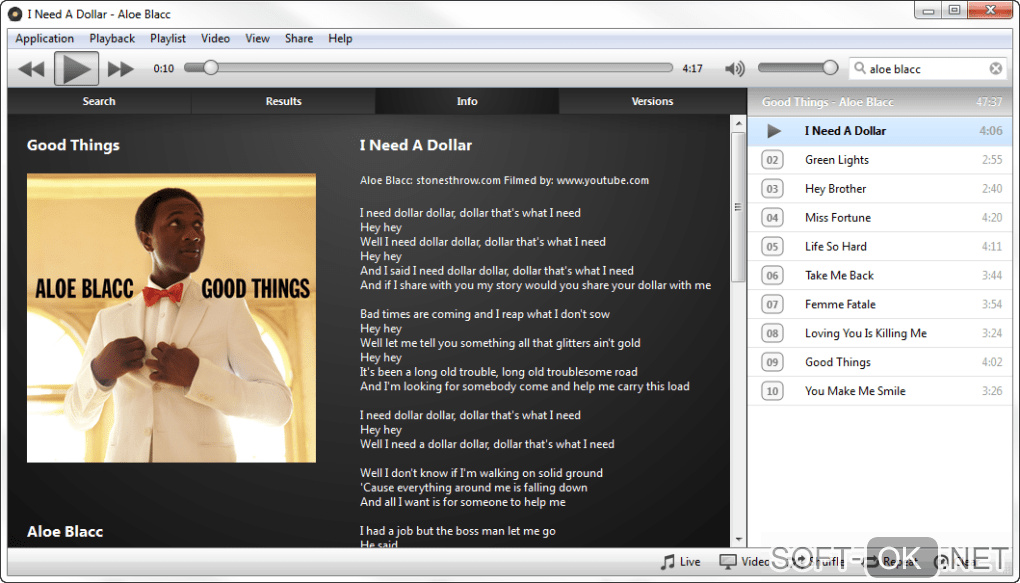Click lyric 'I had a job but the boss man'
This screenshot has width=1020, height=583.
point(457,531)
